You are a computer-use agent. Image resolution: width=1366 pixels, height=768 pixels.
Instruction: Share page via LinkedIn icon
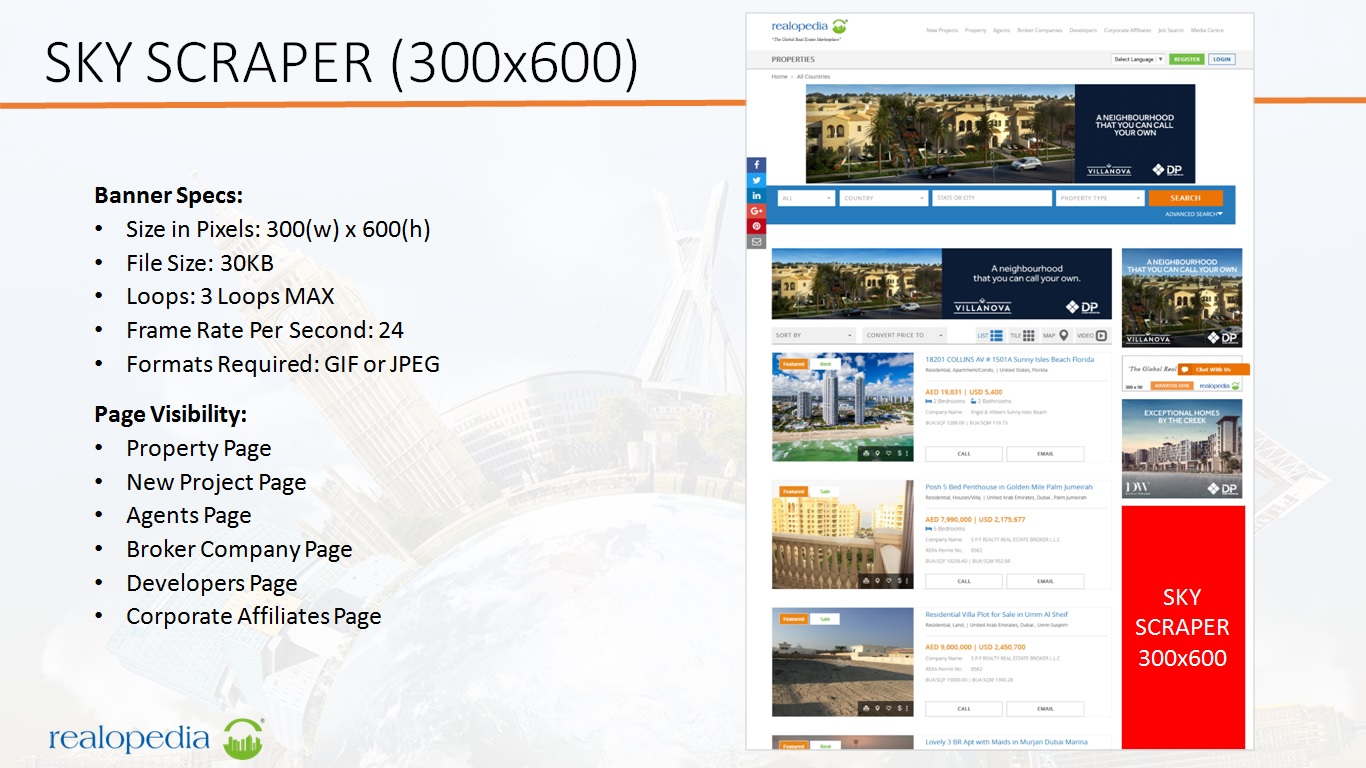pyautogui.click(x=756, y=196)
